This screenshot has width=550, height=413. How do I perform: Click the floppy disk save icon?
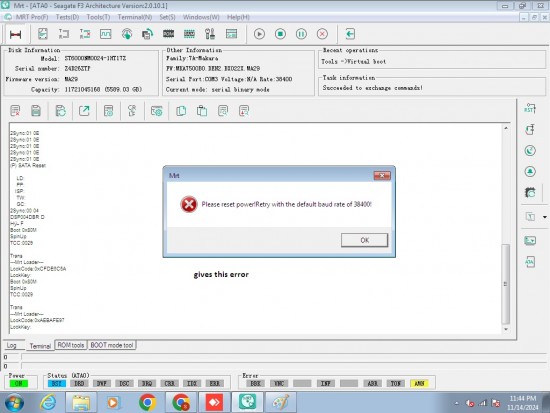coord(36,111)
